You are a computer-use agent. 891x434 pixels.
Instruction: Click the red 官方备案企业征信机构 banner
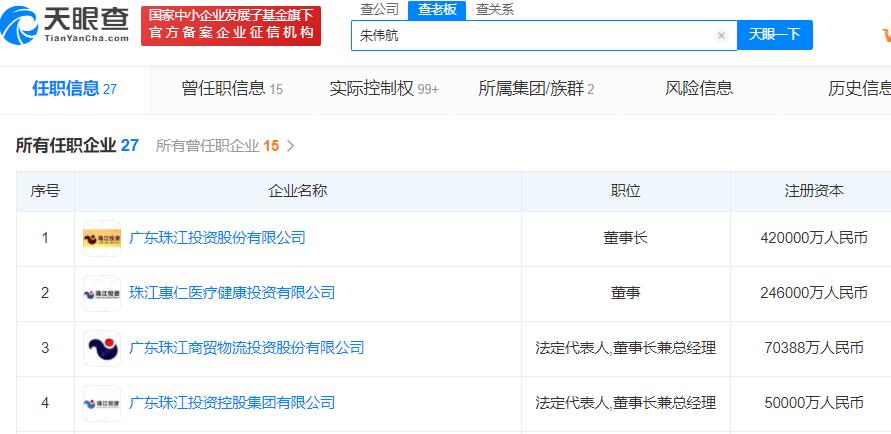point(231,26)
